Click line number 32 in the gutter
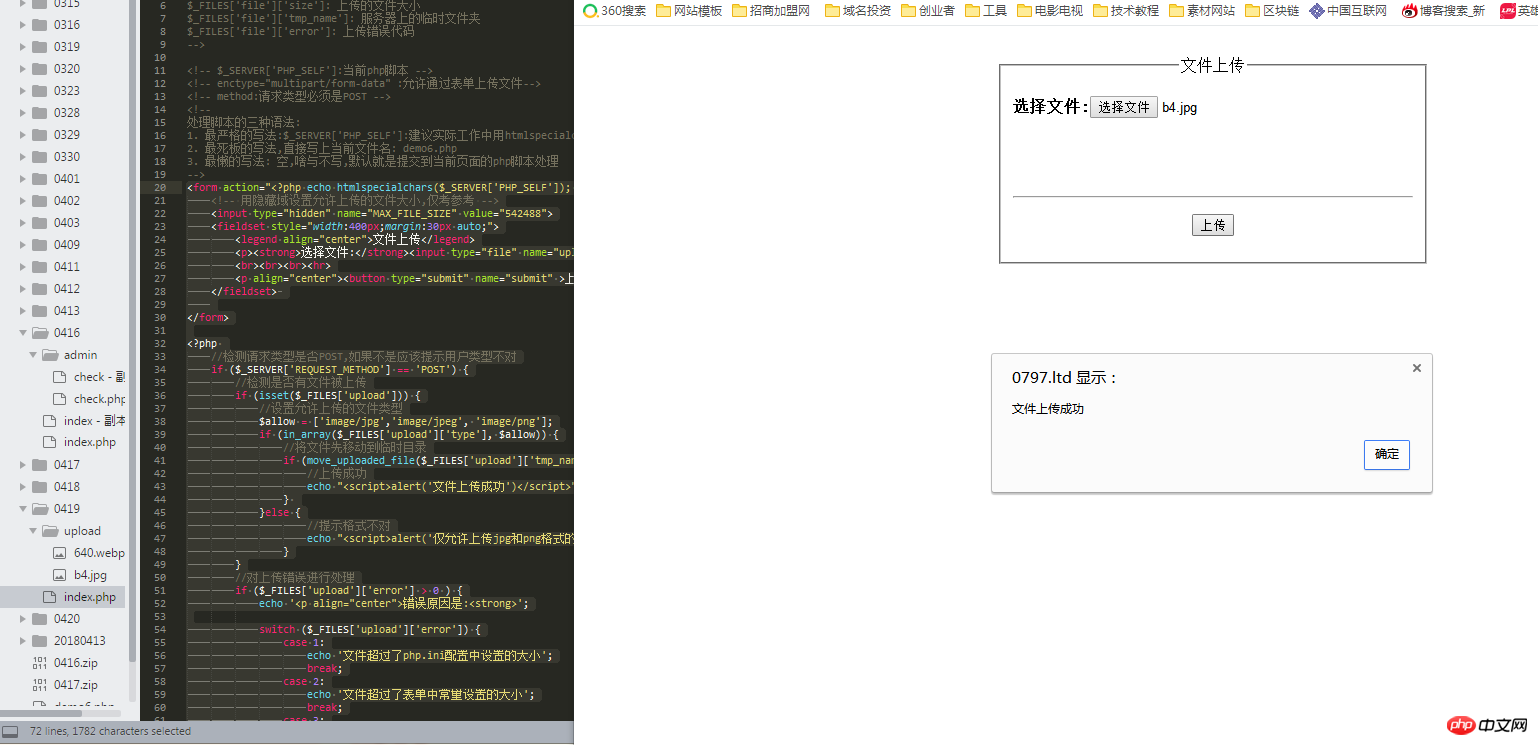The image size is (1538, 745). pyautogui.click(x=160, y=343)
